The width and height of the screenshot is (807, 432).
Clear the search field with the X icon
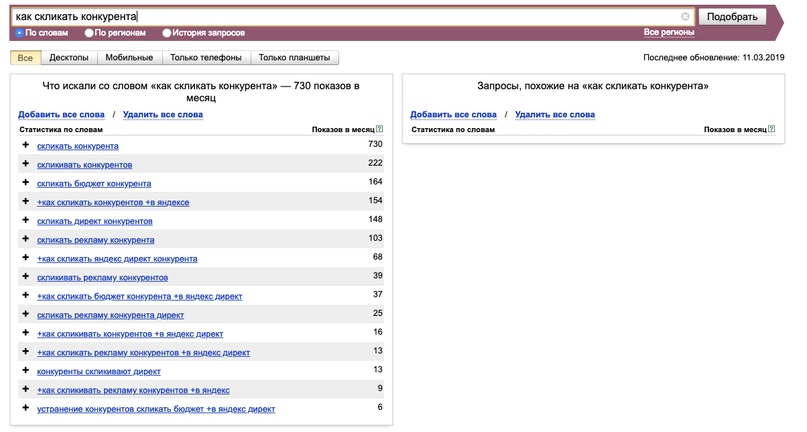(x=685, y=17)
